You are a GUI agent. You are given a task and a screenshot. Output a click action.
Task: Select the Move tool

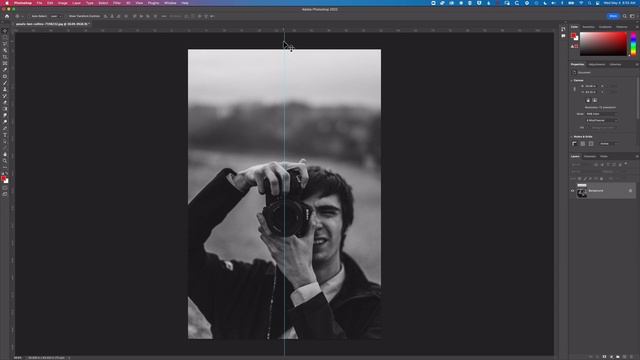point(5,31)
